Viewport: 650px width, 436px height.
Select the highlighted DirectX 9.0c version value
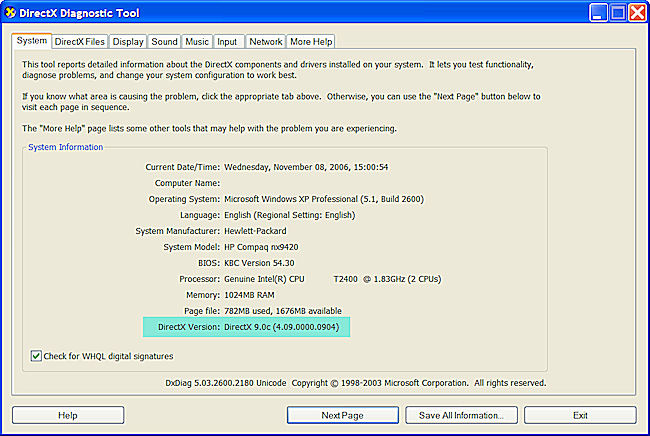pyautogui.click(x=281, y=327)
